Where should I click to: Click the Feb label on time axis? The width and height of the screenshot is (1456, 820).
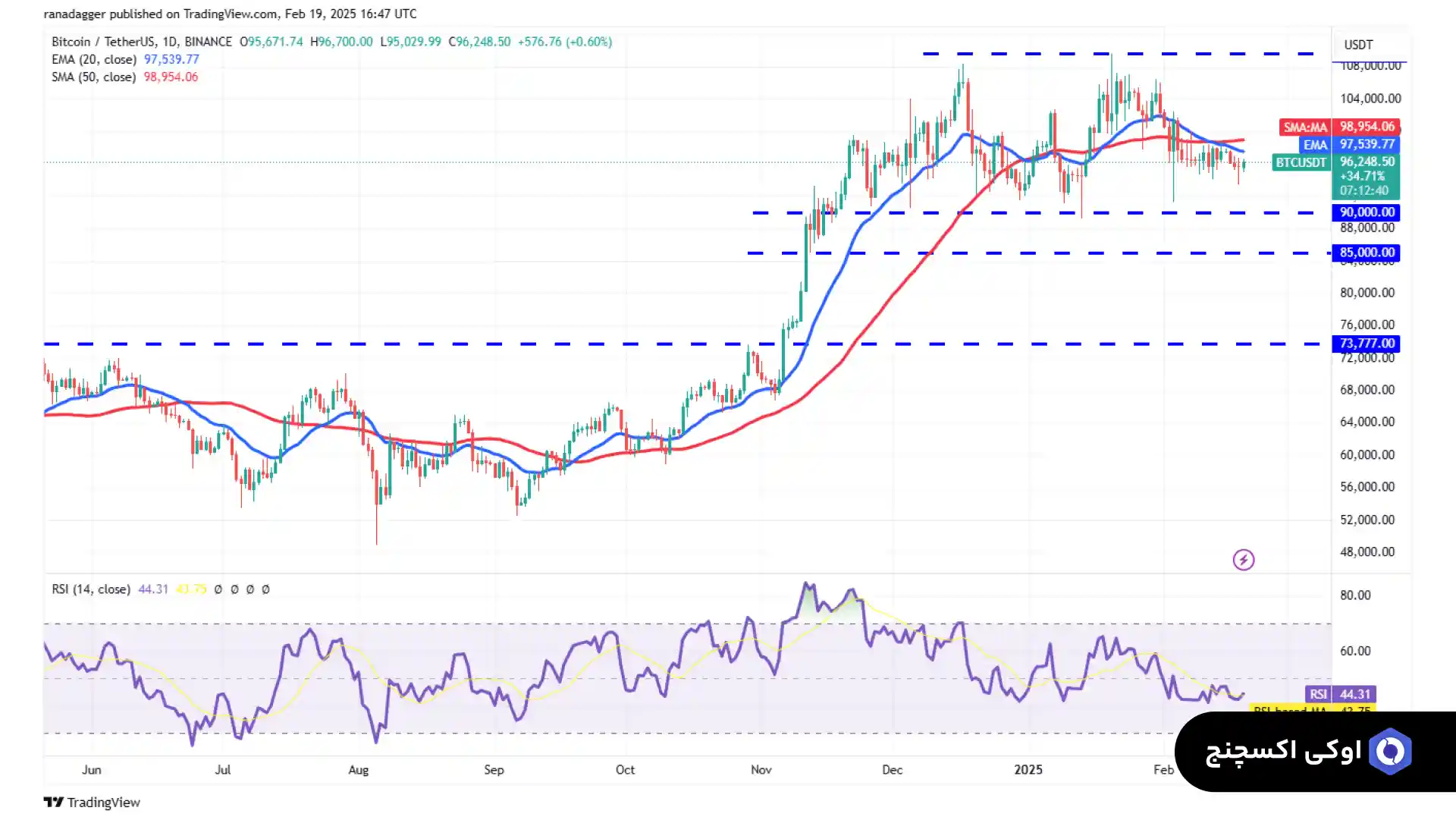1164,769
